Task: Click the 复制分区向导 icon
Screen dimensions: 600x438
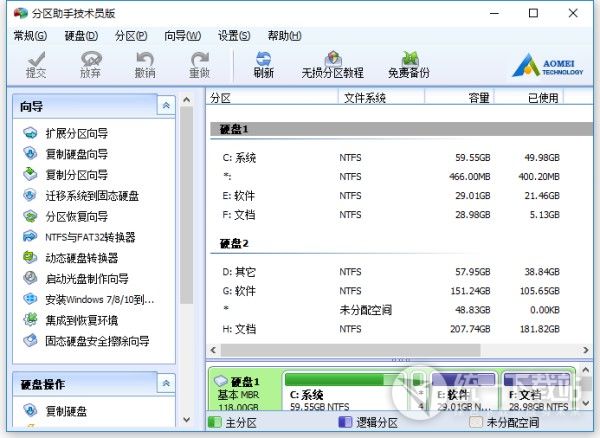Action: (30, 174)
